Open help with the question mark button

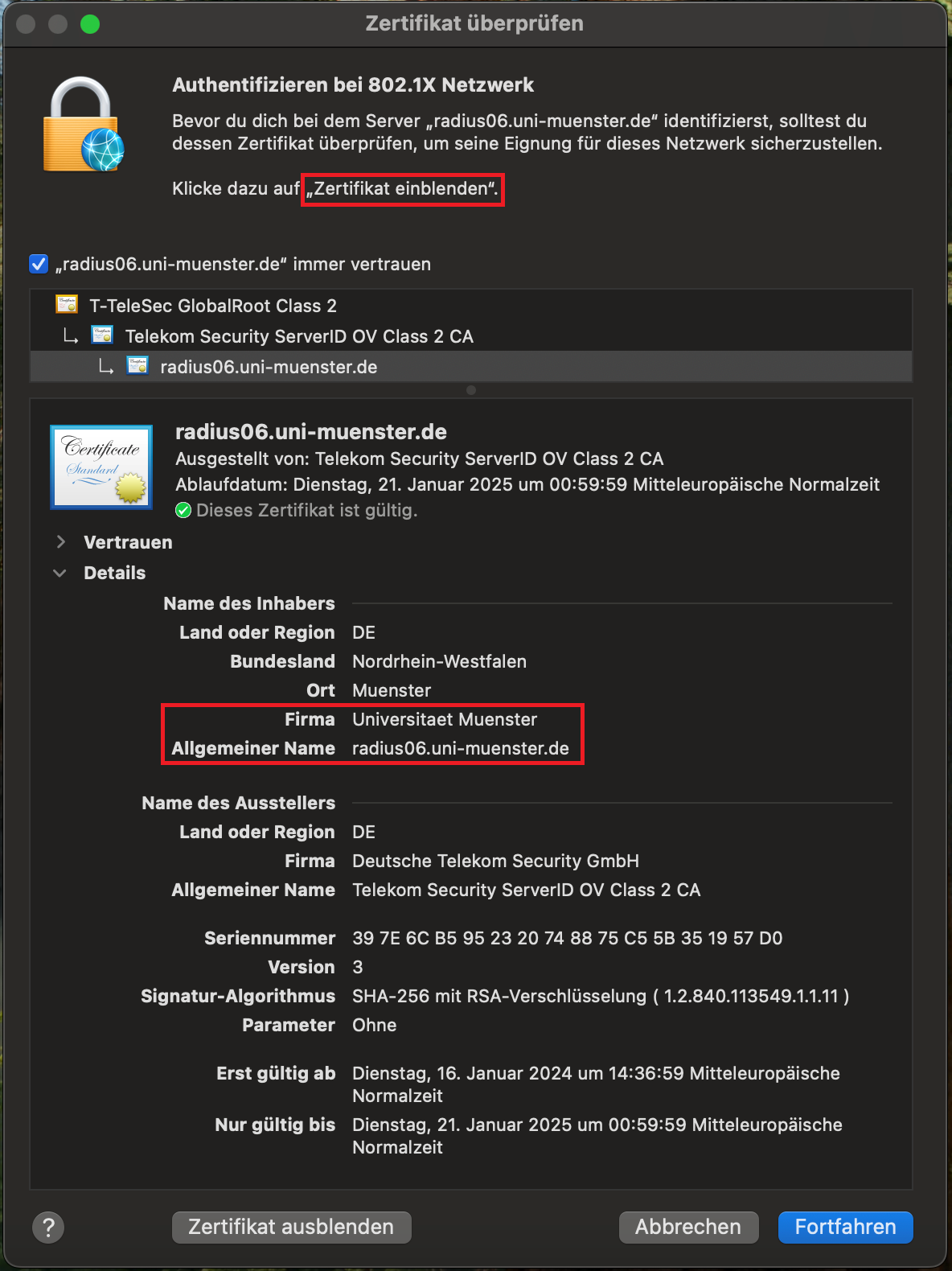click(48, 1228)
